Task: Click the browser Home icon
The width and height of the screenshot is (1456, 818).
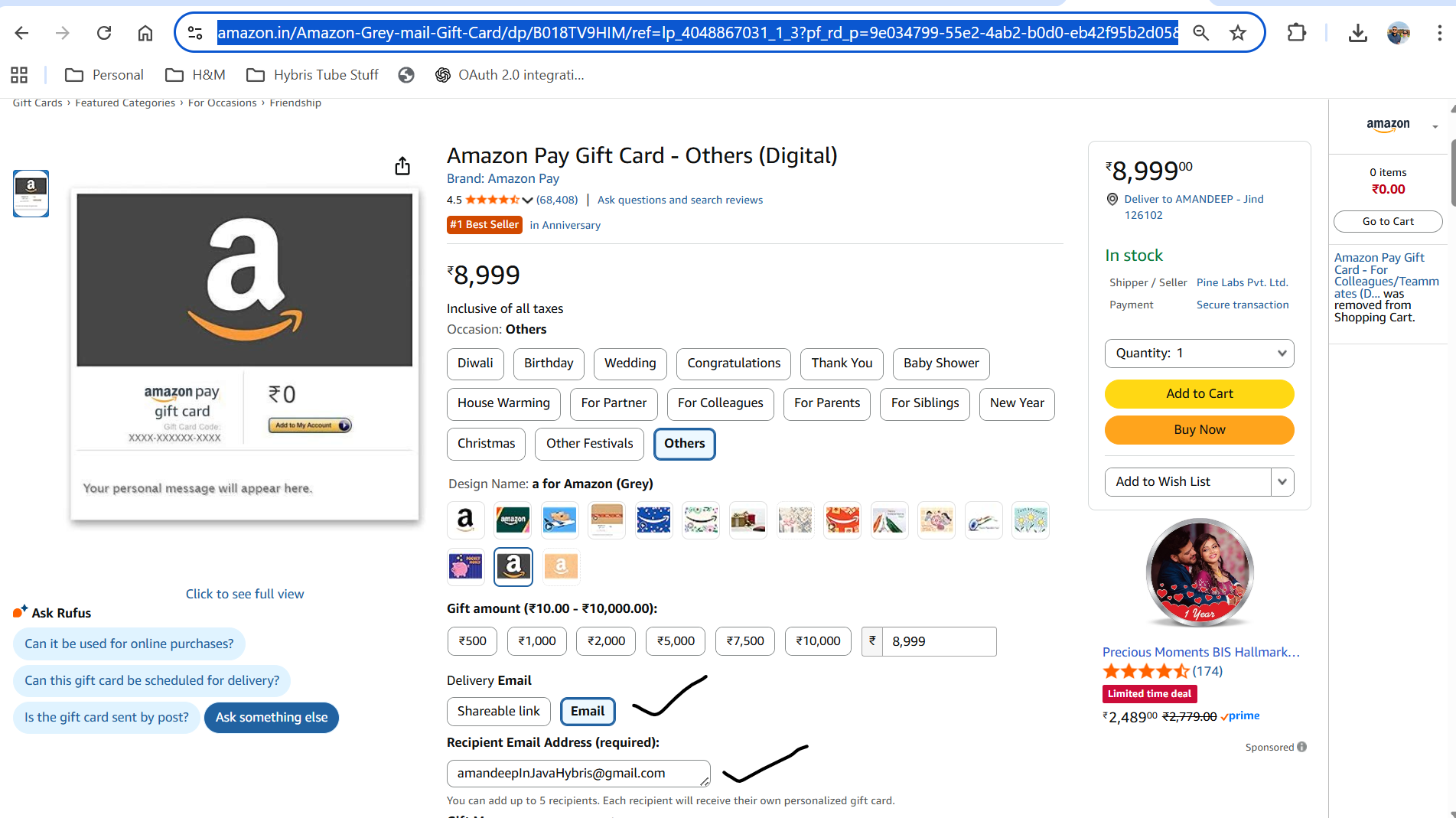Action: [x=145, y=33]
